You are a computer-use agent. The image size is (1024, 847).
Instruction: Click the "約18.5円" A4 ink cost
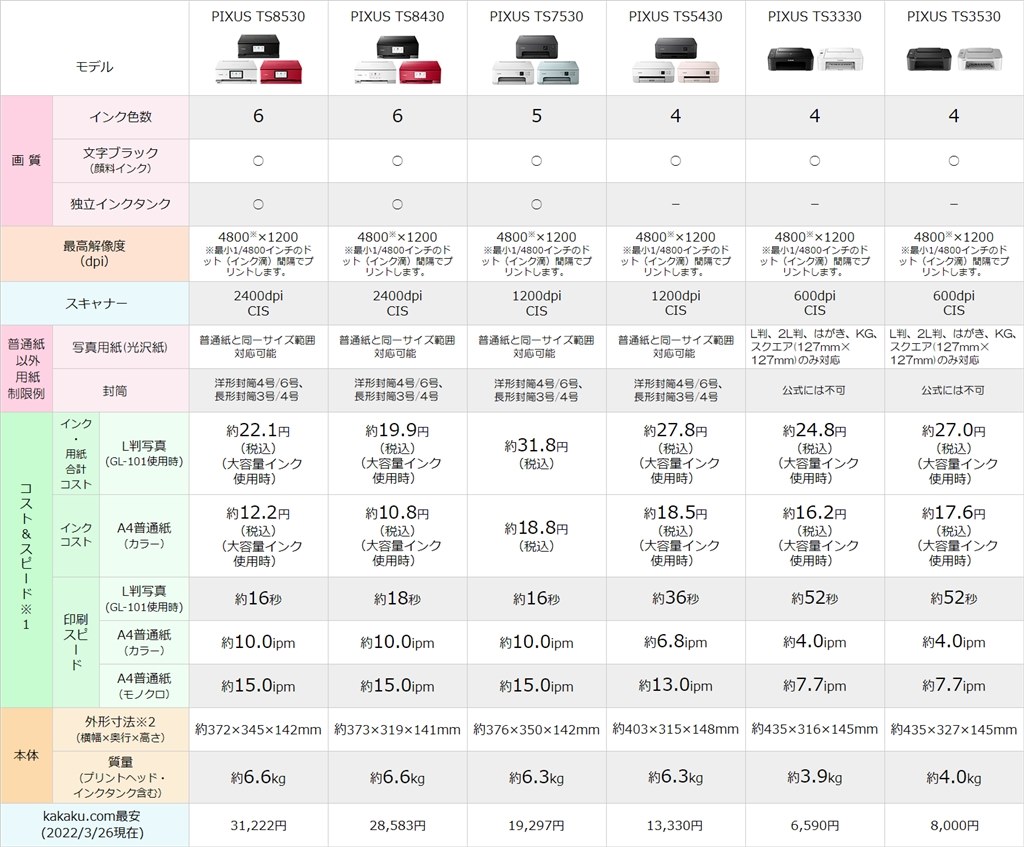point(675,513)
